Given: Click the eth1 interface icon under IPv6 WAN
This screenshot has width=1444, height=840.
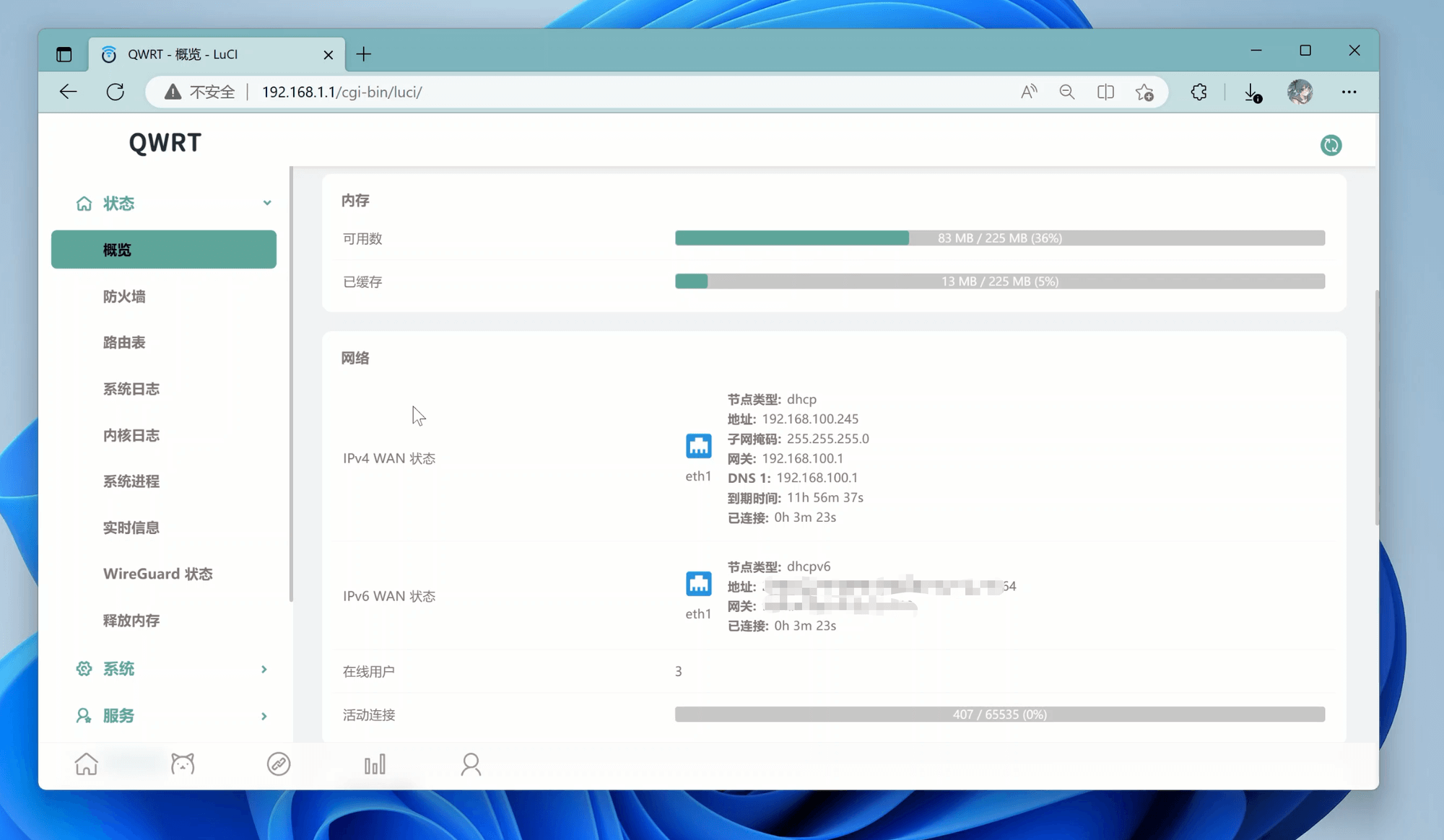Looking at the screenshot, I should click(698, 584).
